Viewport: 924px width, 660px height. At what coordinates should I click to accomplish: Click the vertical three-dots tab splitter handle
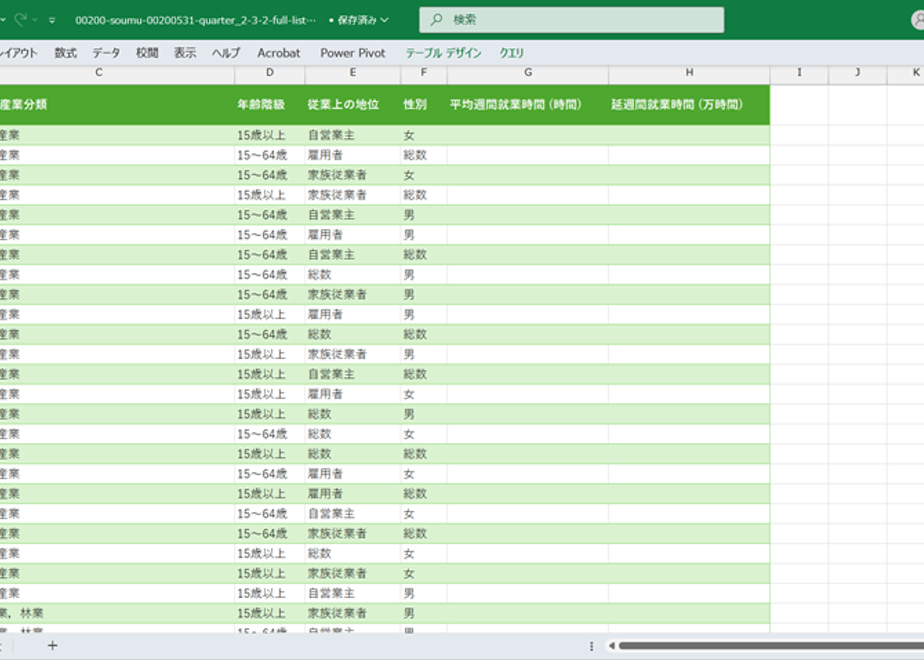pyautogui.click(x=591, y=646)
